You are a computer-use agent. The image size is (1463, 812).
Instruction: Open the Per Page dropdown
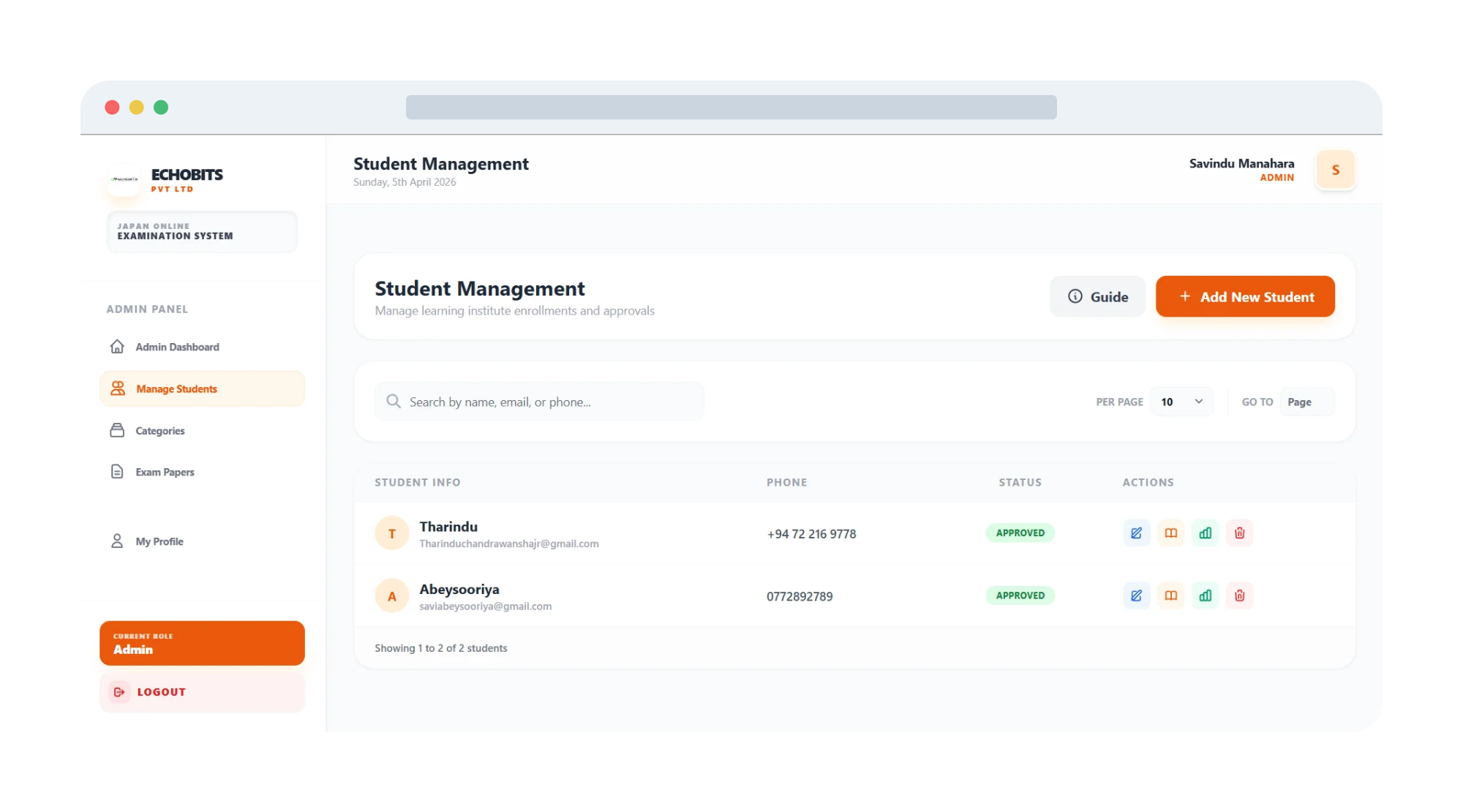click(1181, 402)
